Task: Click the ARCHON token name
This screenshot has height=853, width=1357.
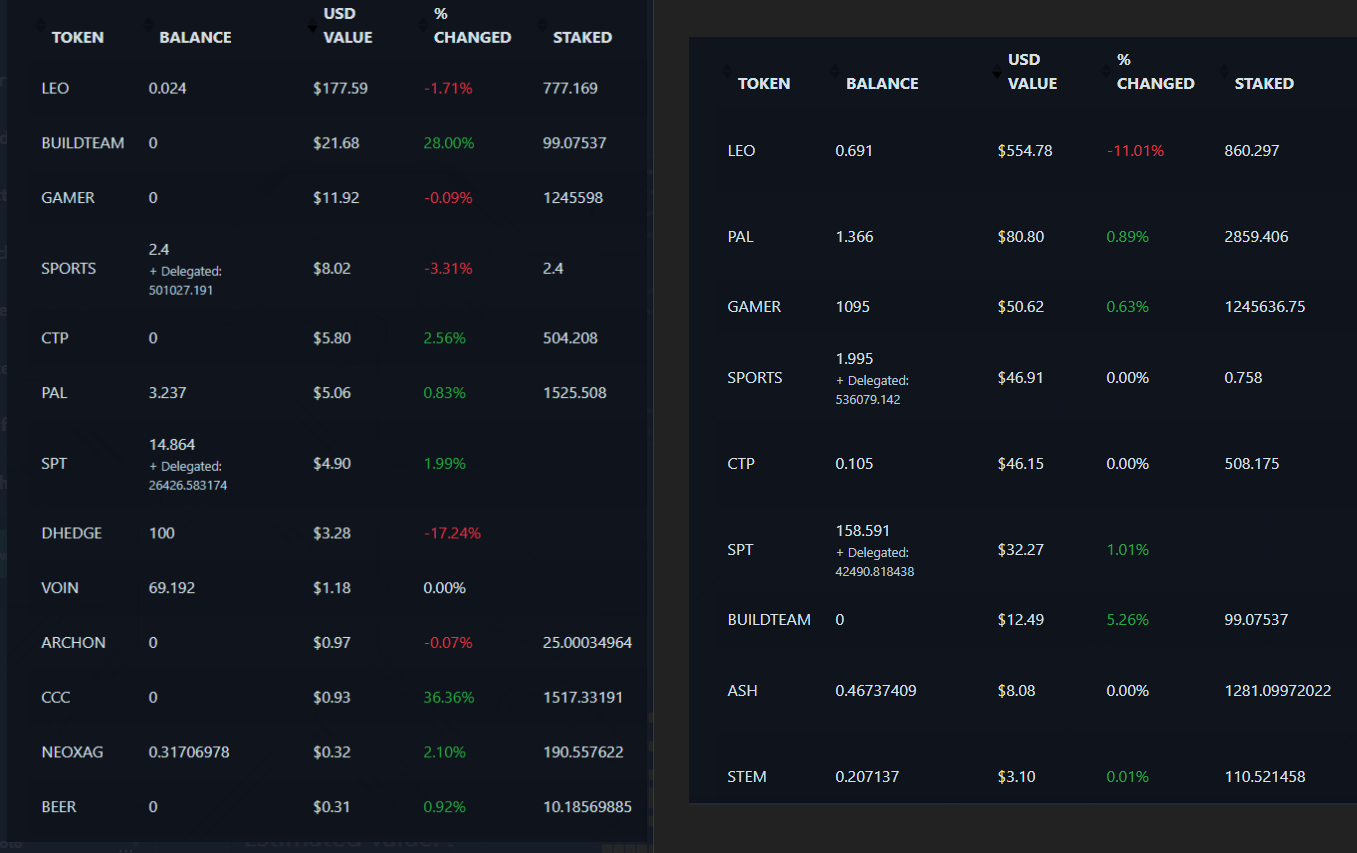Action: coord(73,643)
